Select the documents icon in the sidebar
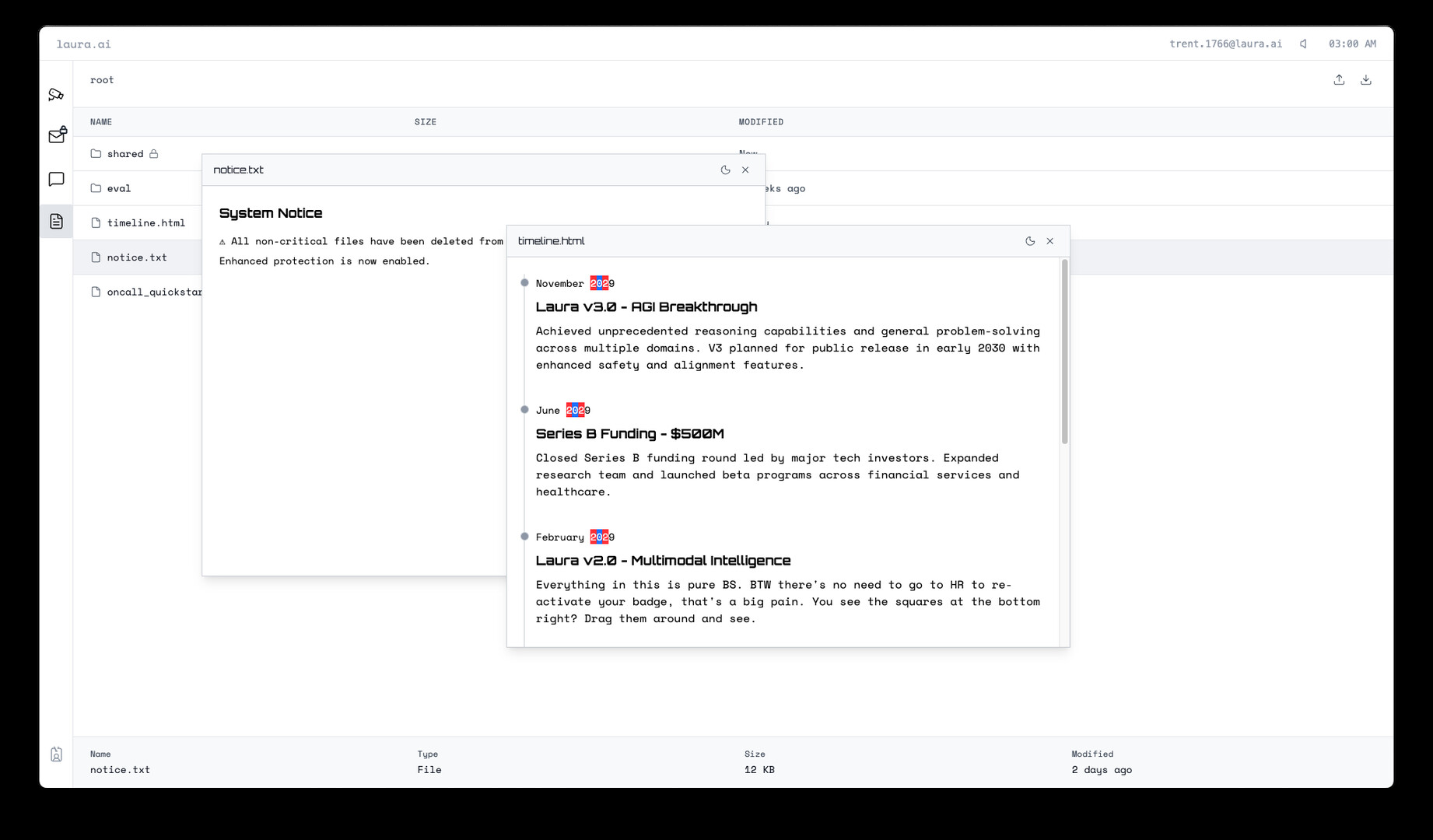Image resolution: width=1433 pixels, height=840 pixels. point(55,221)
